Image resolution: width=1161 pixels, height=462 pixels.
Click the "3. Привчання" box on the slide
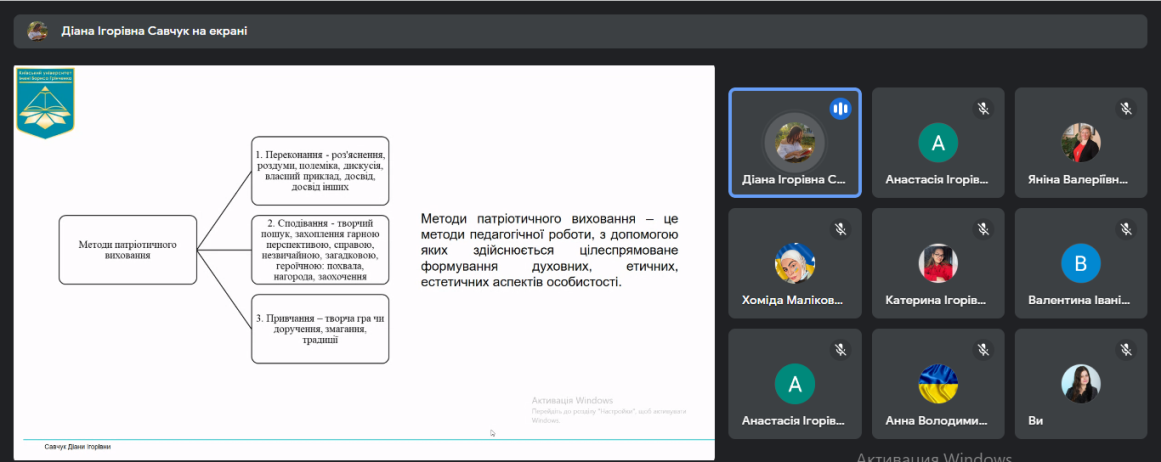[320, 329]
